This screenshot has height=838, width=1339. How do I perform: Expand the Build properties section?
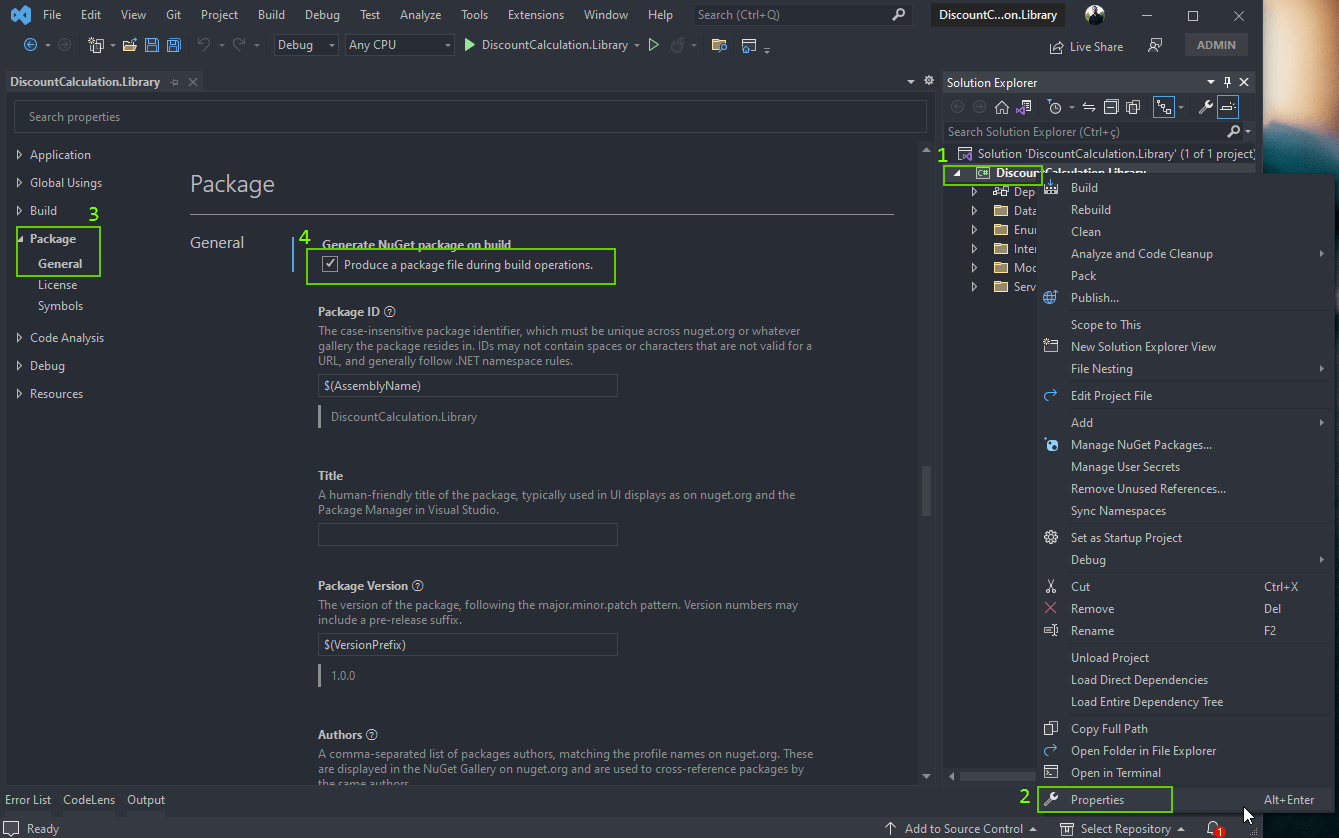(x=20, y=211)
